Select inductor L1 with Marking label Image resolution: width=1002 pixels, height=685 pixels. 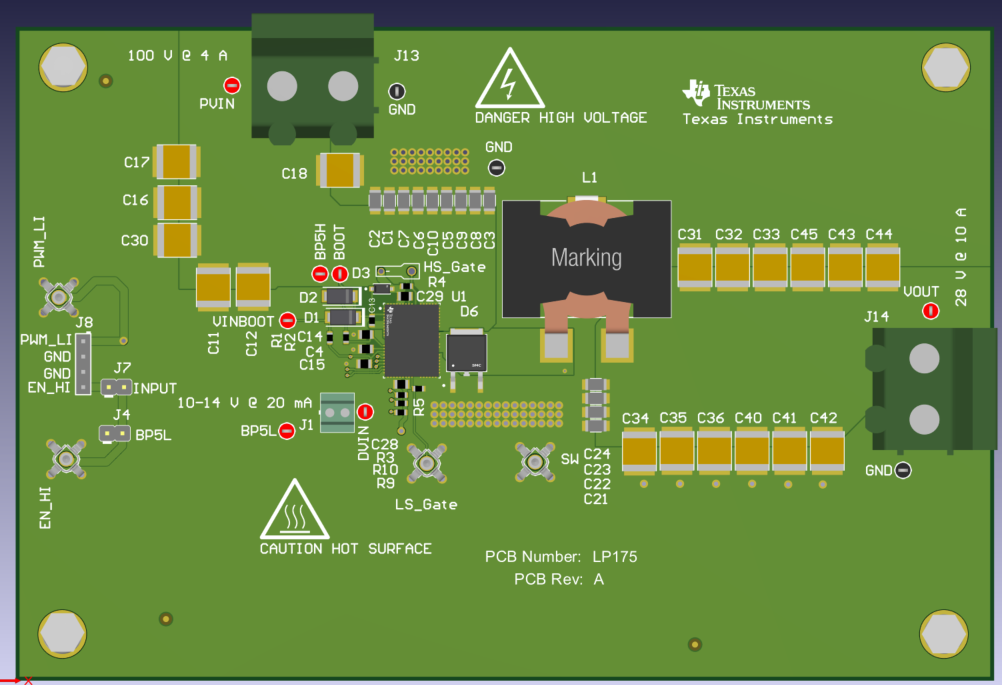point(586,258)
